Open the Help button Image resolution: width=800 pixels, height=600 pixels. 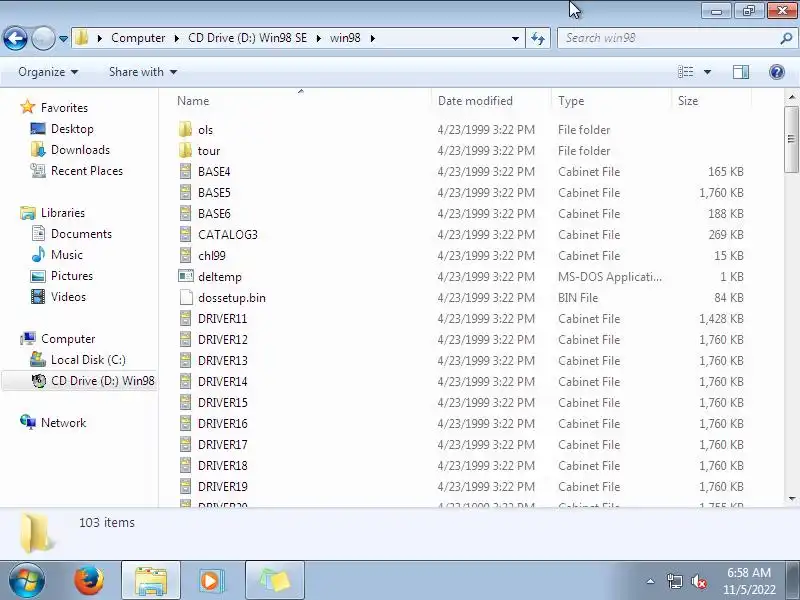pos(777,72)
